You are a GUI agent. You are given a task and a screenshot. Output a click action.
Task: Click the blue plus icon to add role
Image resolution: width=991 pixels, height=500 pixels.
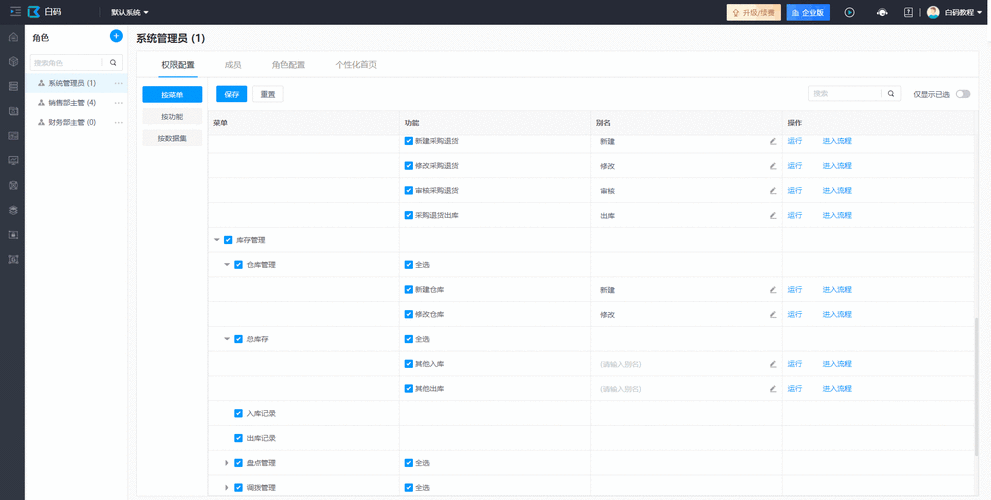(x=116, y=36)
